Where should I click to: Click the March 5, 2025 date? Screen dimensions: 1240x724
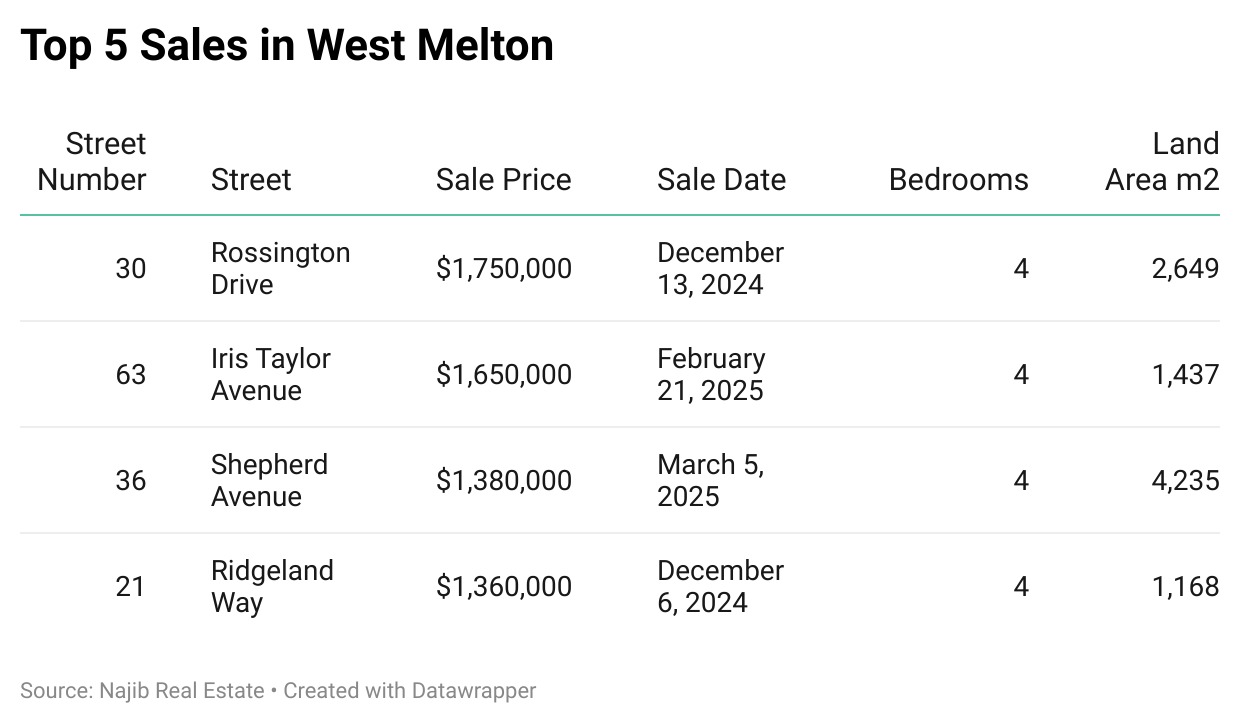tap(710, 481)
